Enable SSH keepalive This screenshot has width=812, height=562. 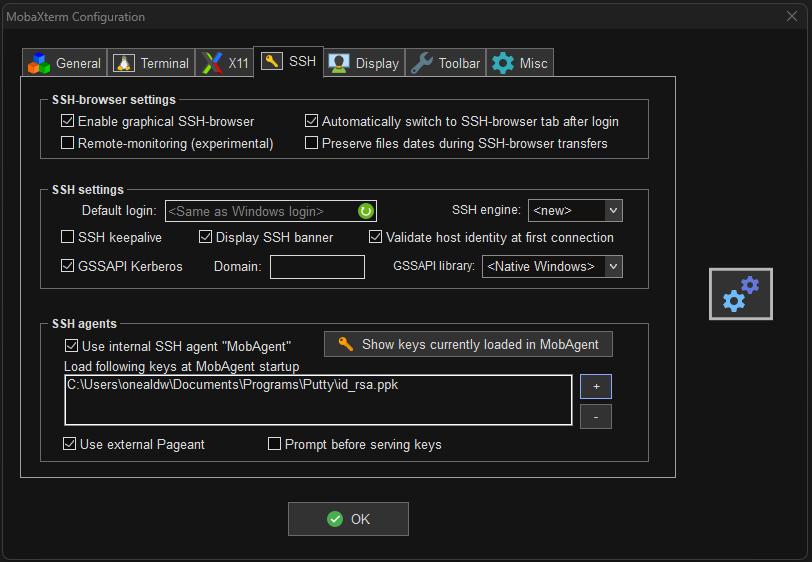click(68, 237)
